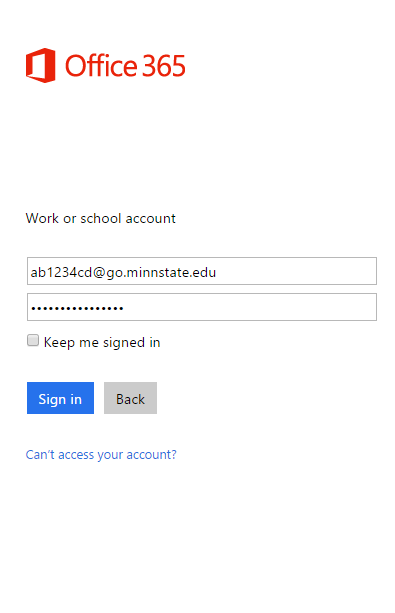This screenshot has height=613, width=395.
Task: Click the empty area inside the password box
Action: 250,307
